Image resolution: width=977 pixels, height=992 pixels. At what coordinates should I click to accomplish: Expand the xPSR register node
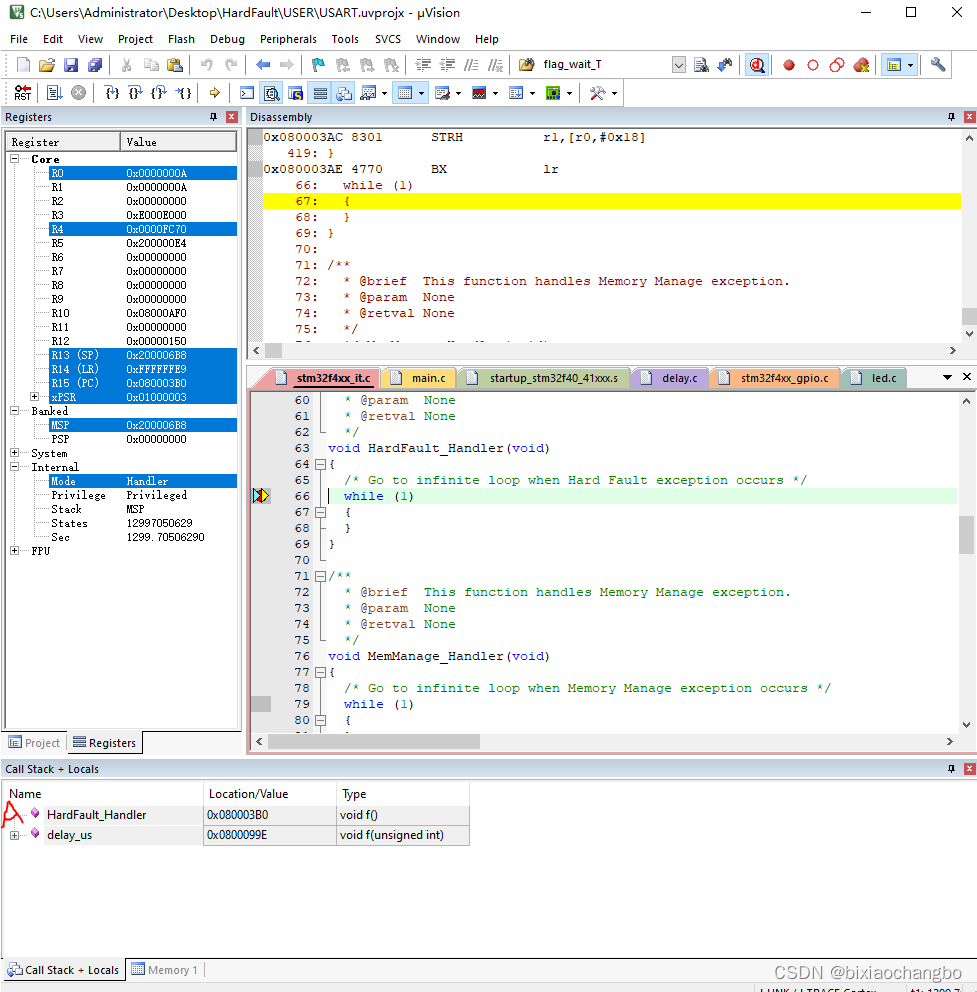click(x=35, y=397)
